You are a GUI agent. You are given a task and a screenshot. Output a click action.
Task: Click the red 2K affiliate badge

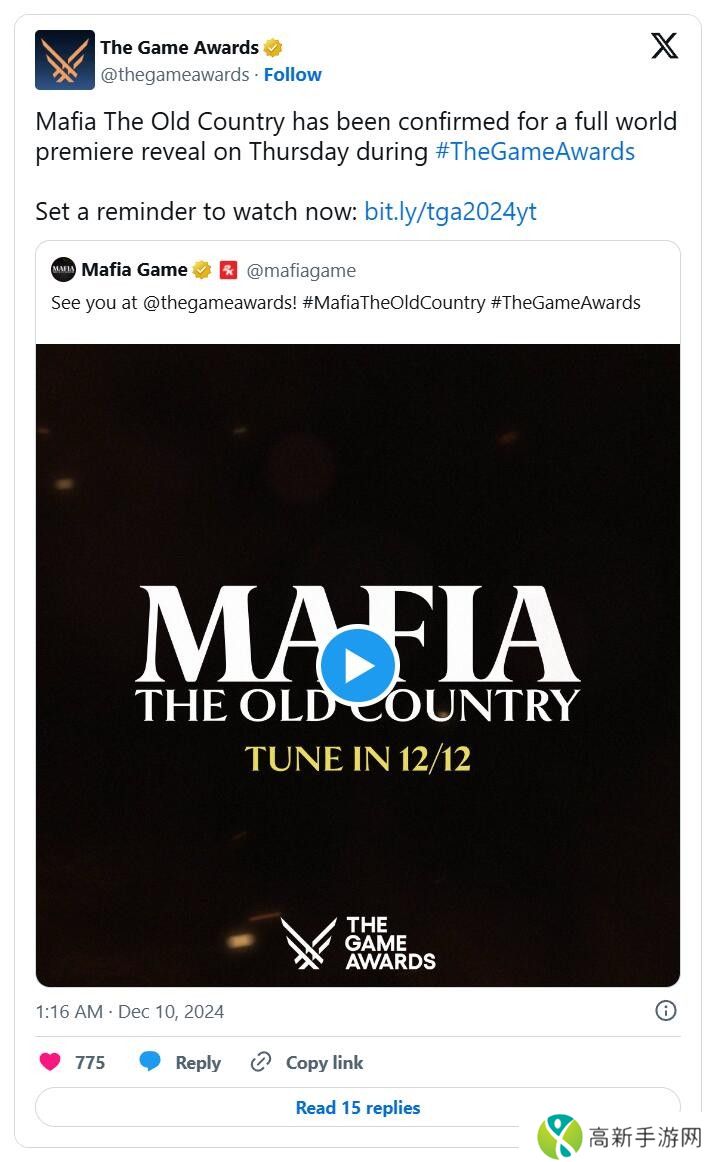click(228, 270)
